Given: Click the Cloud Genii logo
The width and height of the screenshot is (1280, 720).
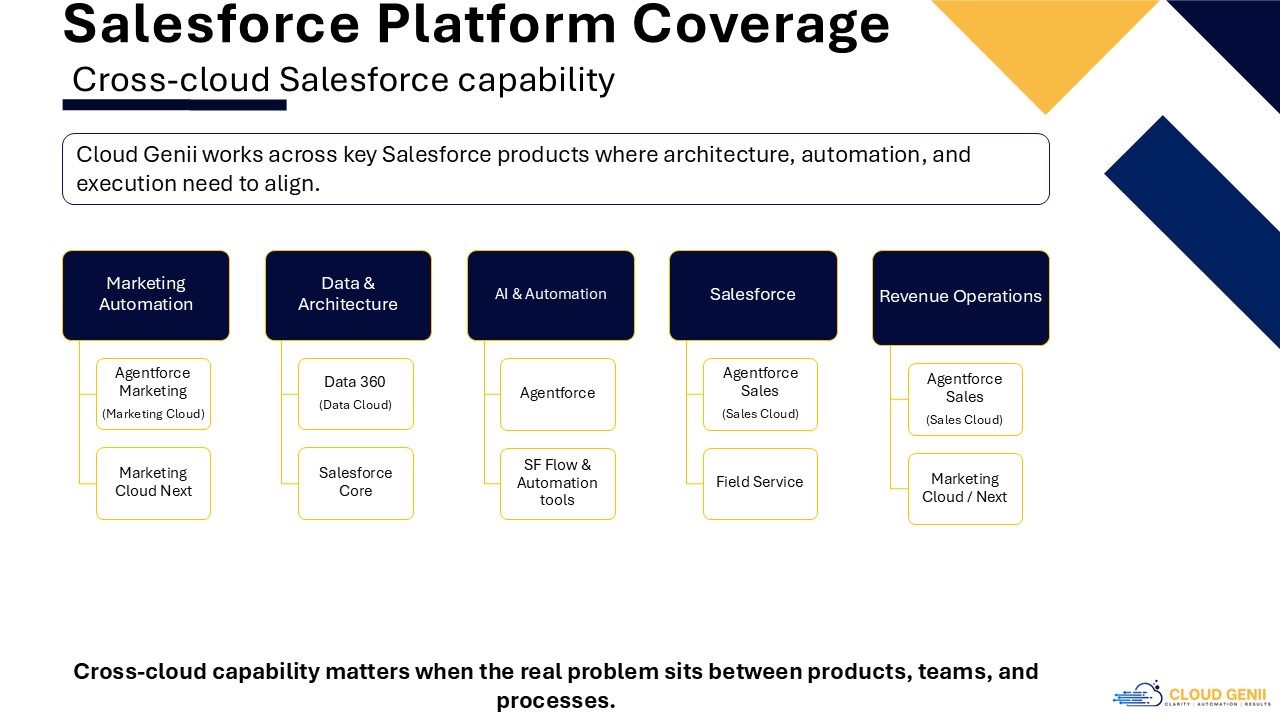Looking at the screenshot, I should pyautogui.click(x=1190, y=694).
